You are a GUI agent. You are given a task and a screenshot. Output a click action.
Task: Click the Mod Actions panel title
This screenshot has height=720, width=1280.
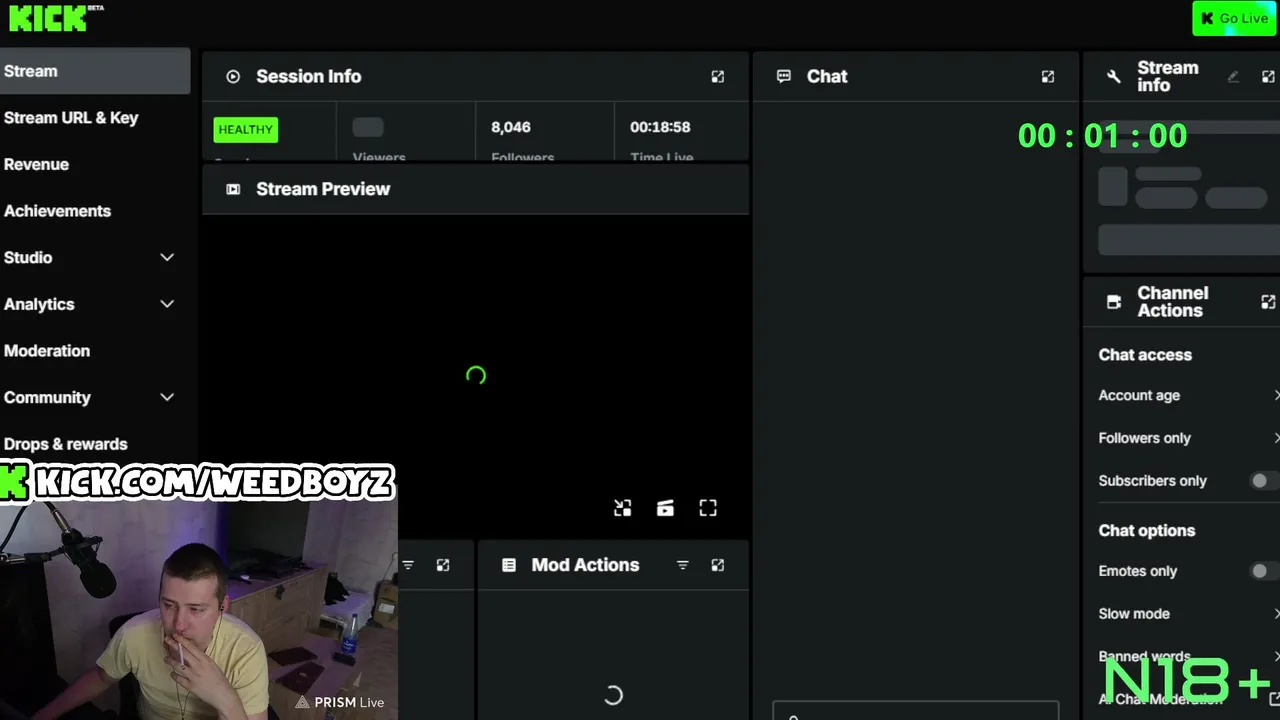pos(585,565)
